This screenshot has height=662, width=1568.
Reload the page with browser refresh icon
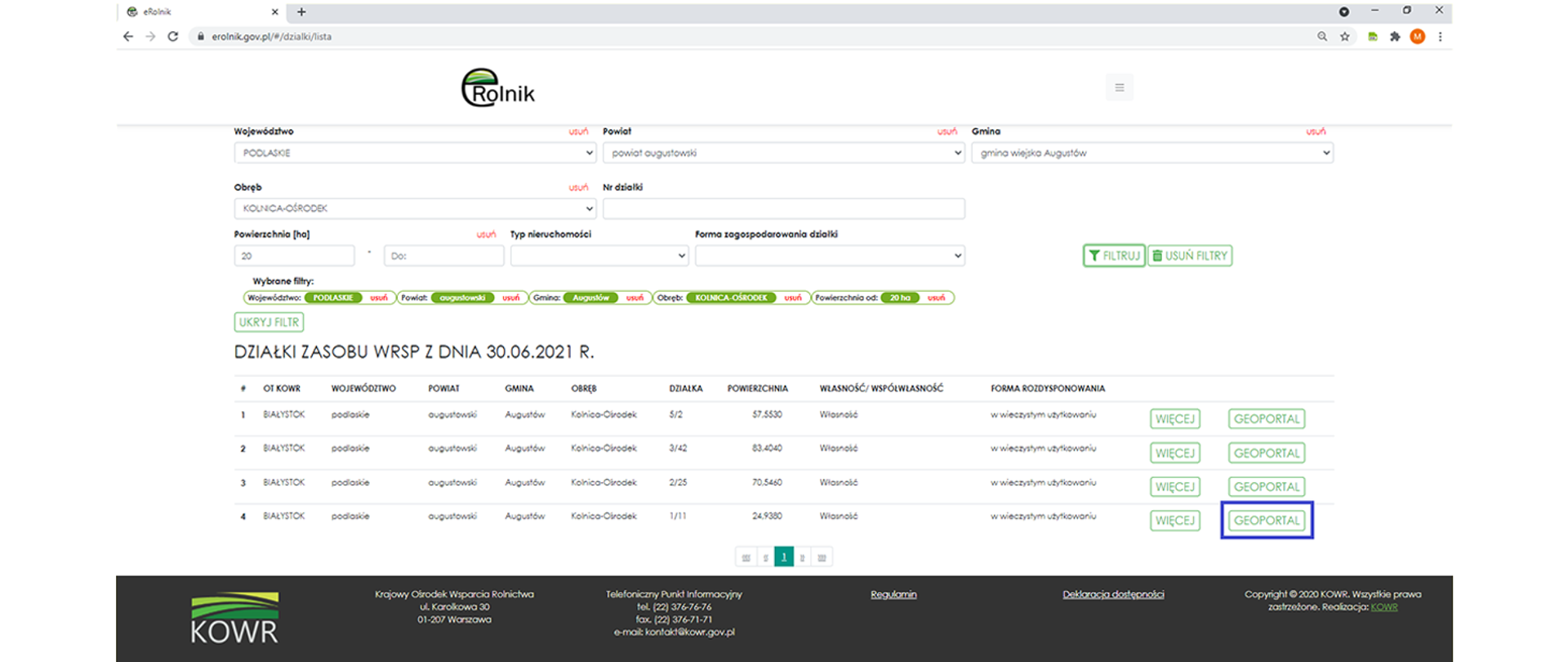(173, 37)
